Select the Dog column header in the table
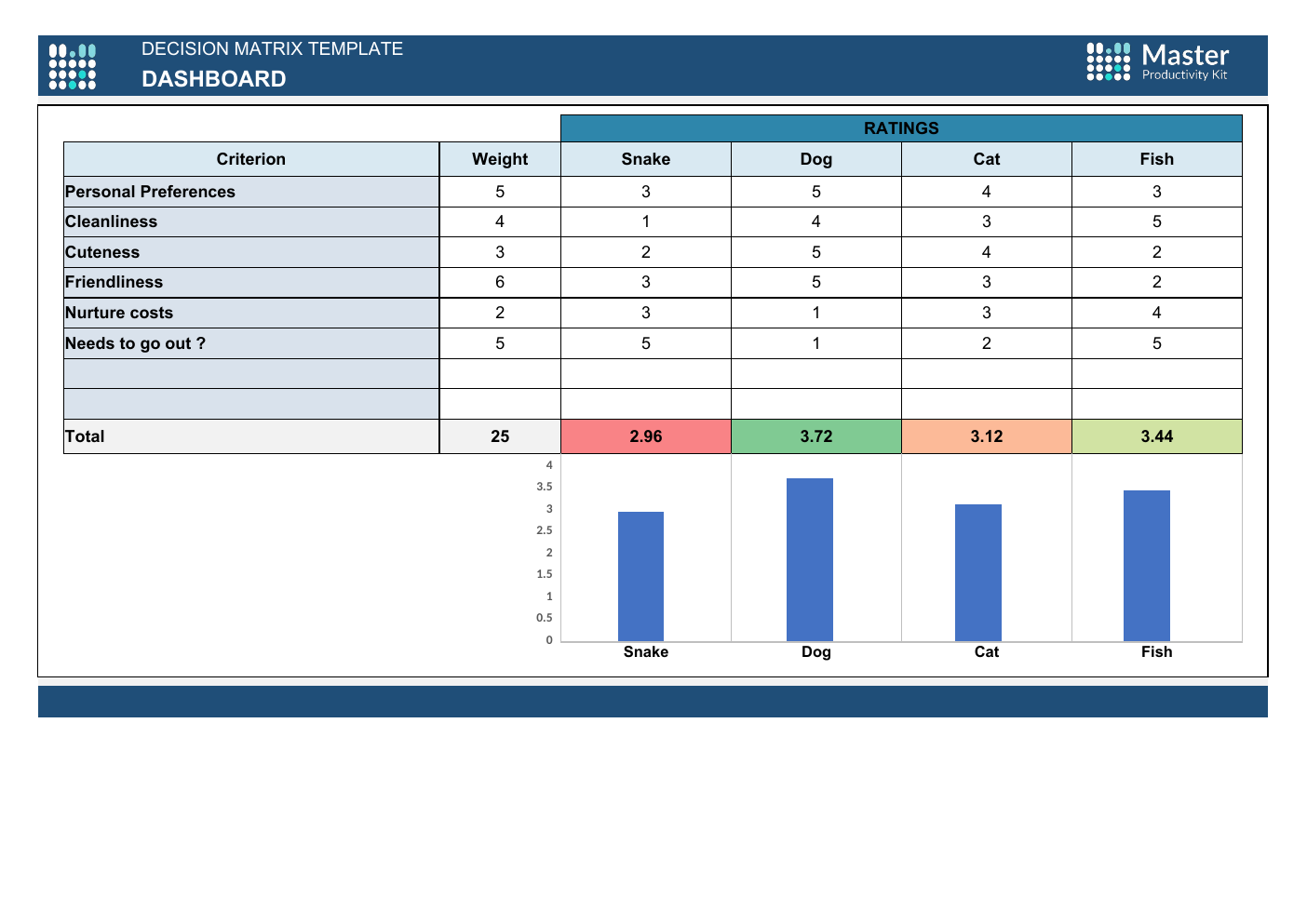The height and width of the screenshot is (924, 1307). pos(816,159)
